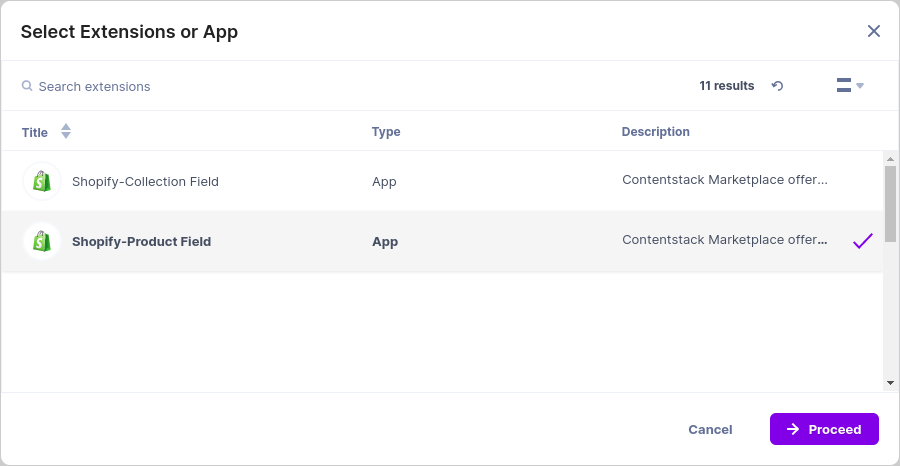Click the vertical scrollbar thumb
Screen dimensions: 900x466
[x=890, y=204]
